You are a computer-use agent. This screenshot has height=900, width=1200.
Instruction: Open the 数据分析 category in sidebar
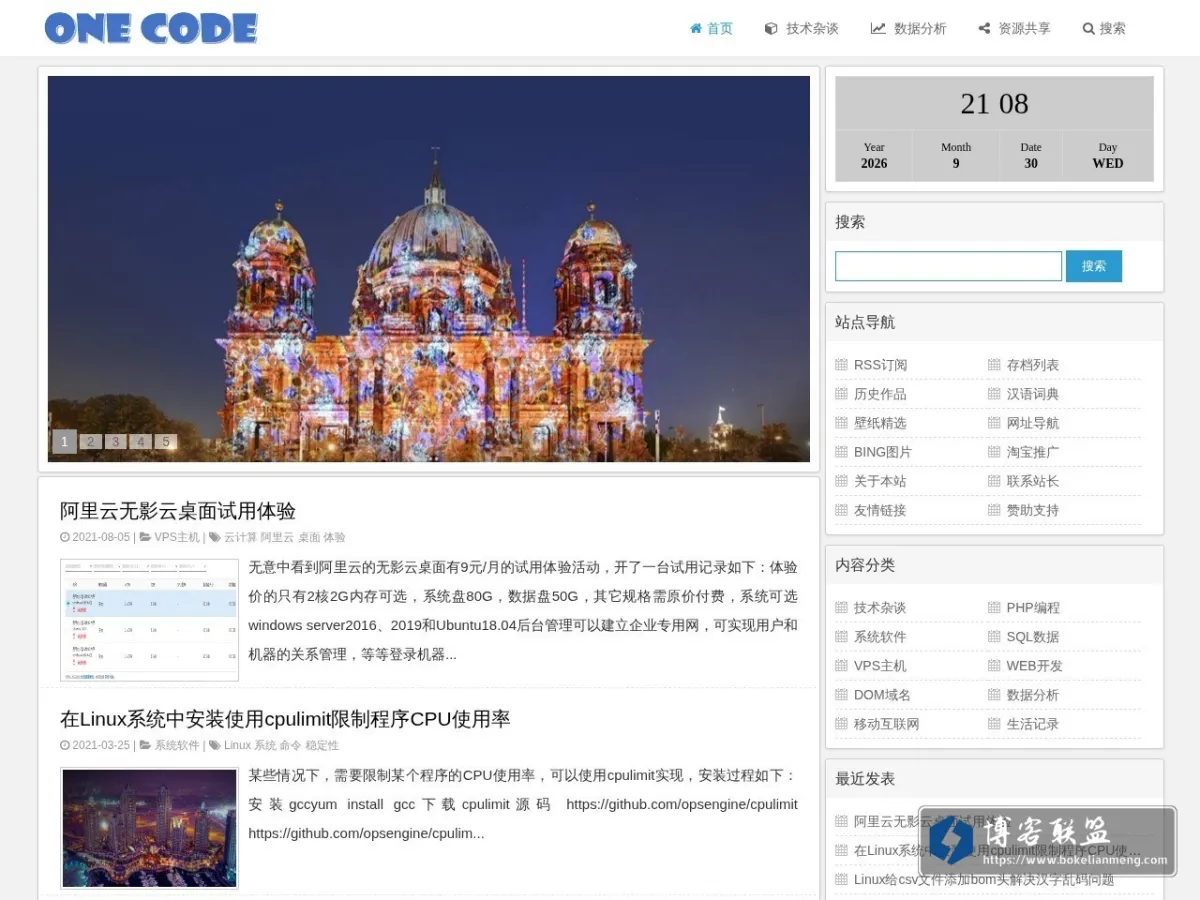[x=1032, y=695]
